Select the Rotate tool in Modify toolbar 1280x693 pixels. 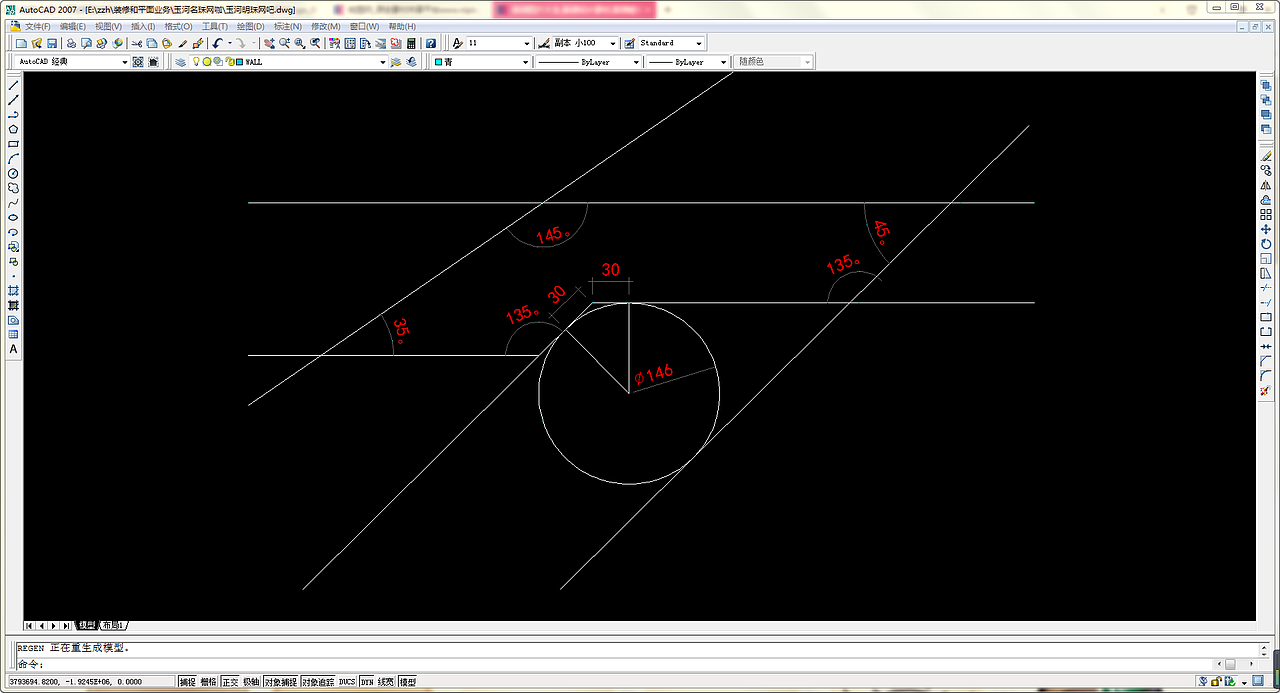coord(1265,243)
